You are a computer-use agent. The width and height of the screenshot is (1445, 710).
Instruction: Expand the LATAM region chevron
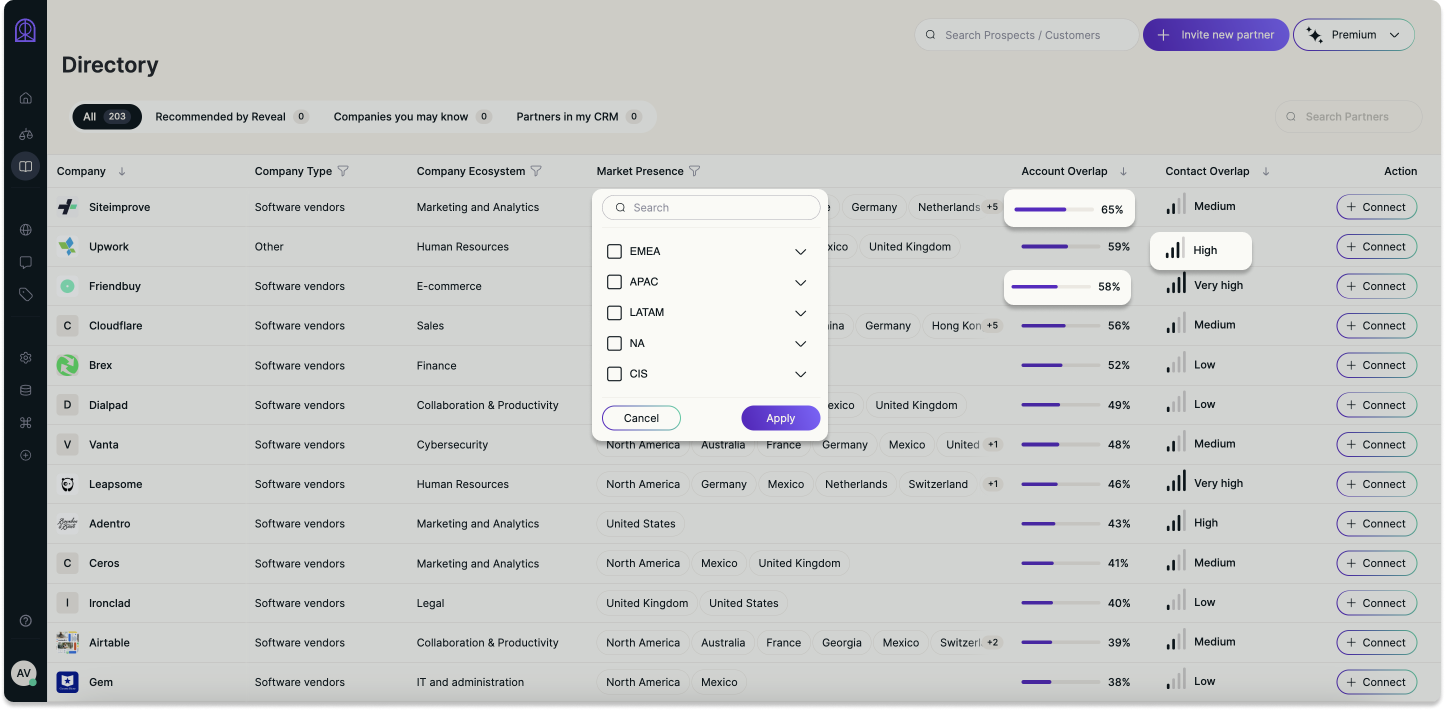click(800, 313)
